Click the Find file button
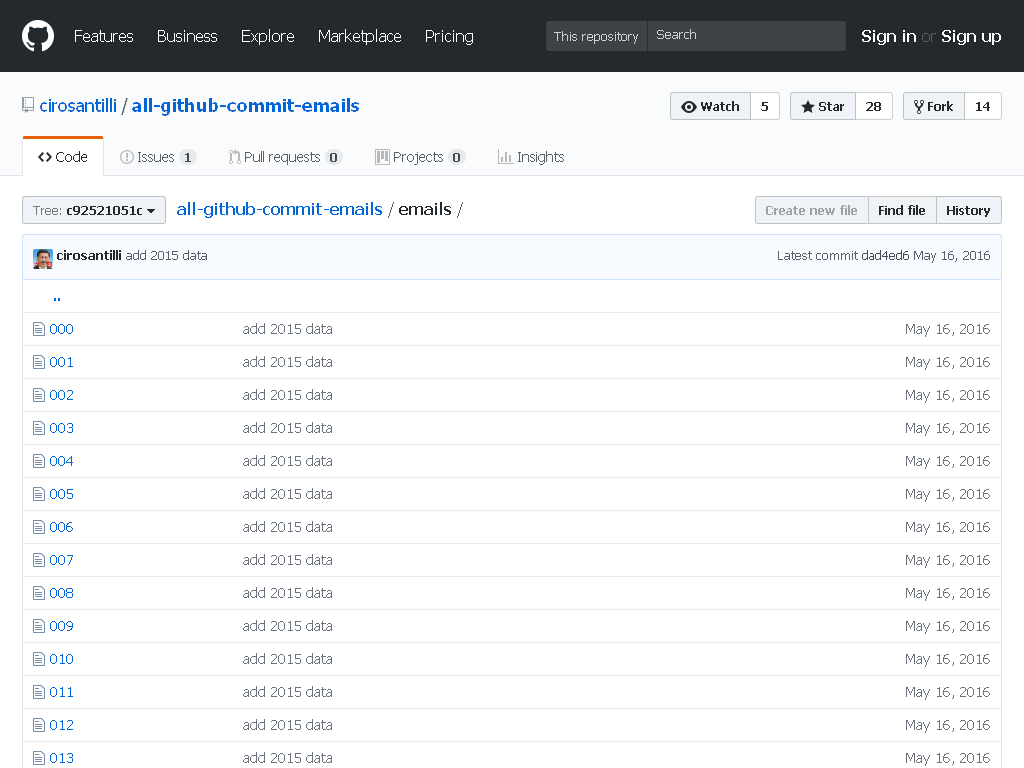This screenshot has height=768, width=1024. [x=902, y=210]
